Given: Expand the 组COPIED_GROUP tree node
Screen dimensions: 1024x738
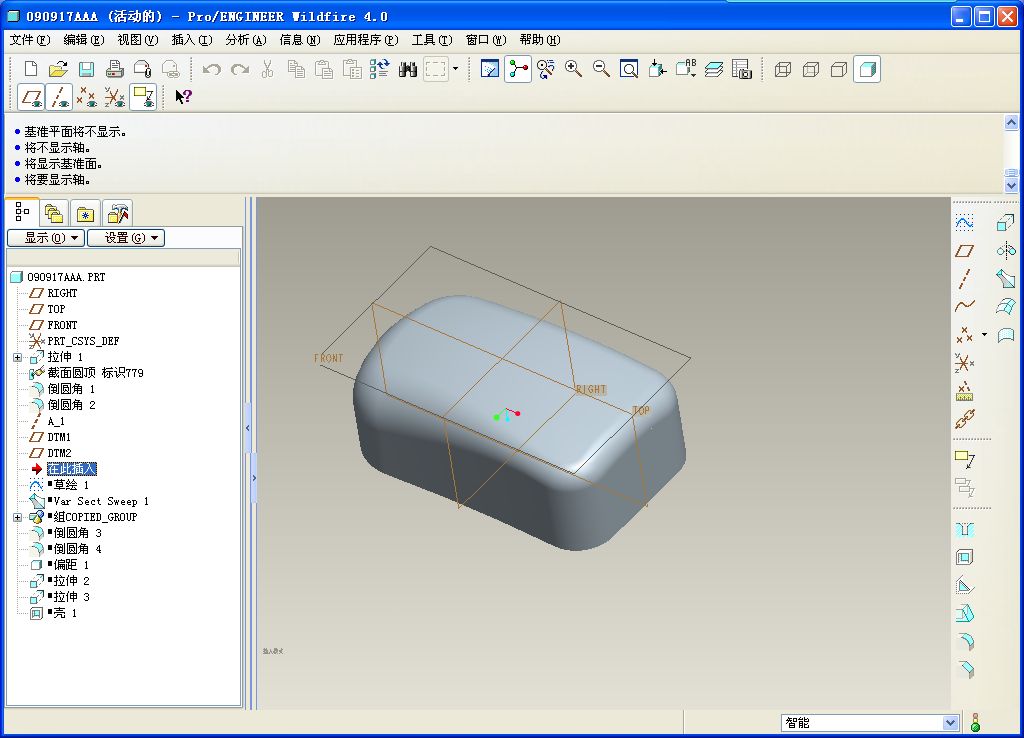Looking at the screenshot, I should (x=18, y=517).
